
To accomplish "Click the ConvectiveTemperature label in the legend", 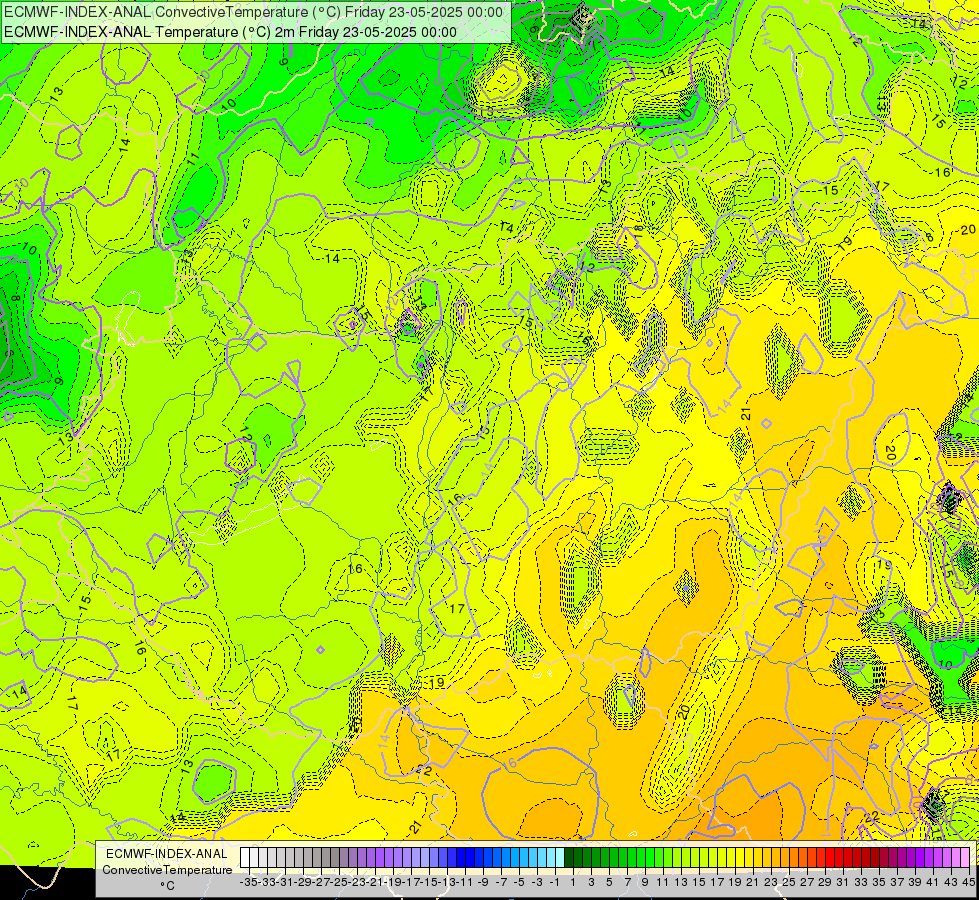I will (167, 870).
